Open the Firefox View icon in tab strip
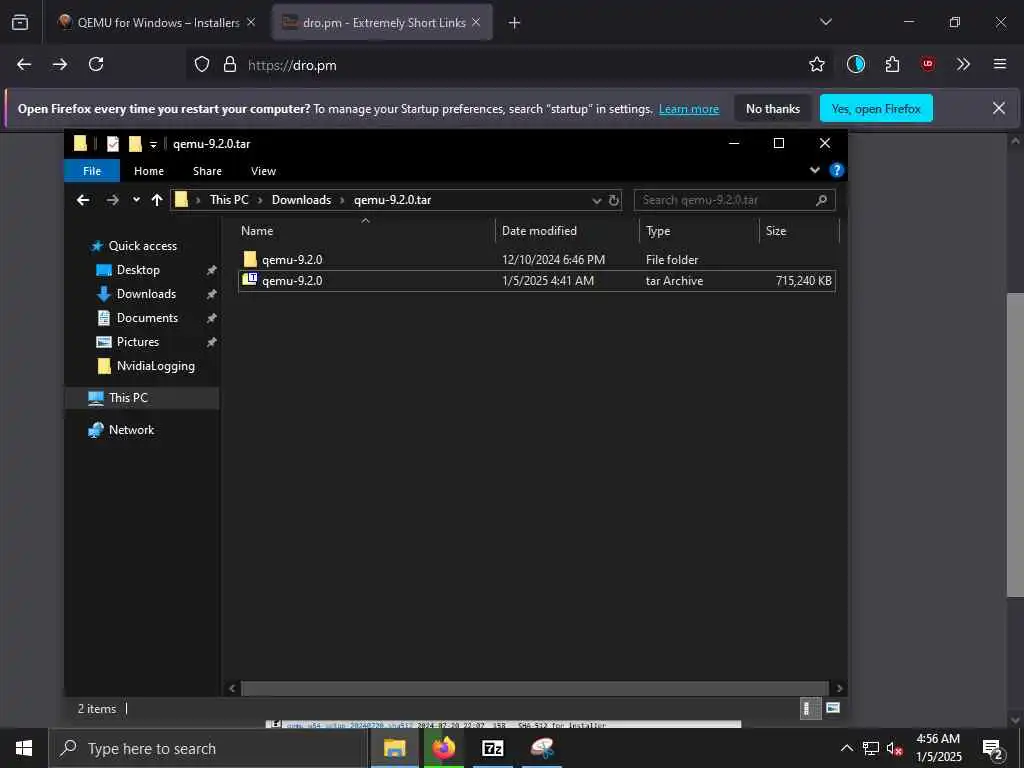The height and width of the screenshot is (768, 1024). point(20,22)
